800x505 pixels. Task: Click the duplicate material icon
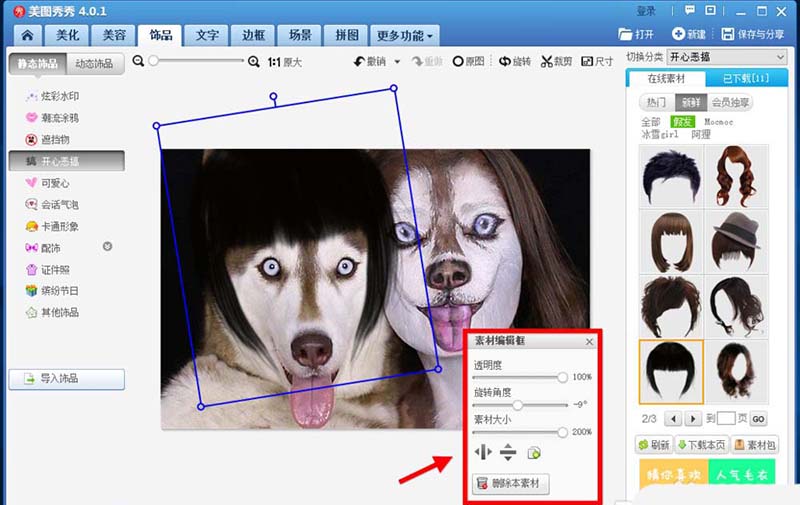point(534,453)
